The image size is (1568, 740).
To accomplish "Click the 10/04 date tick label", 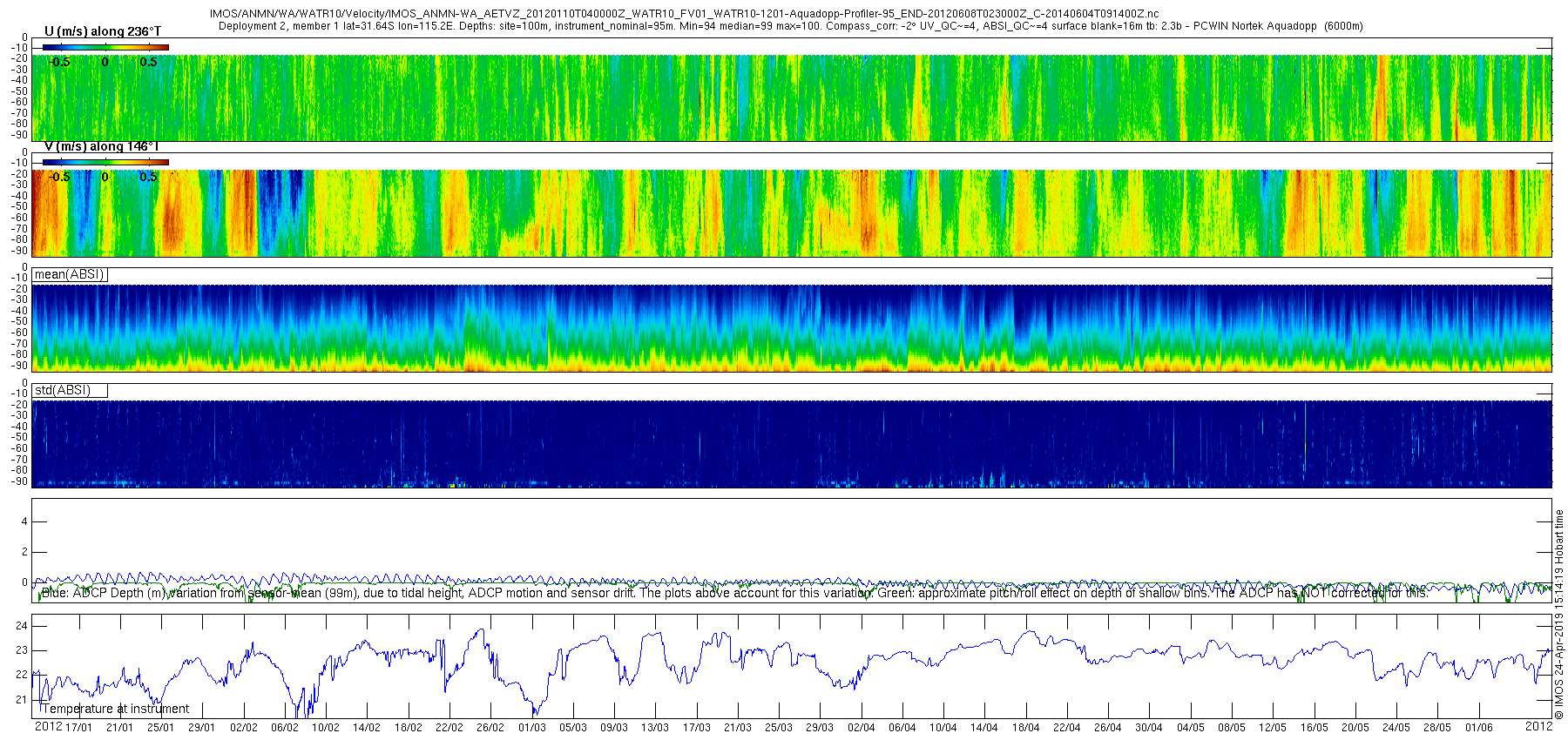I will 943,728.
